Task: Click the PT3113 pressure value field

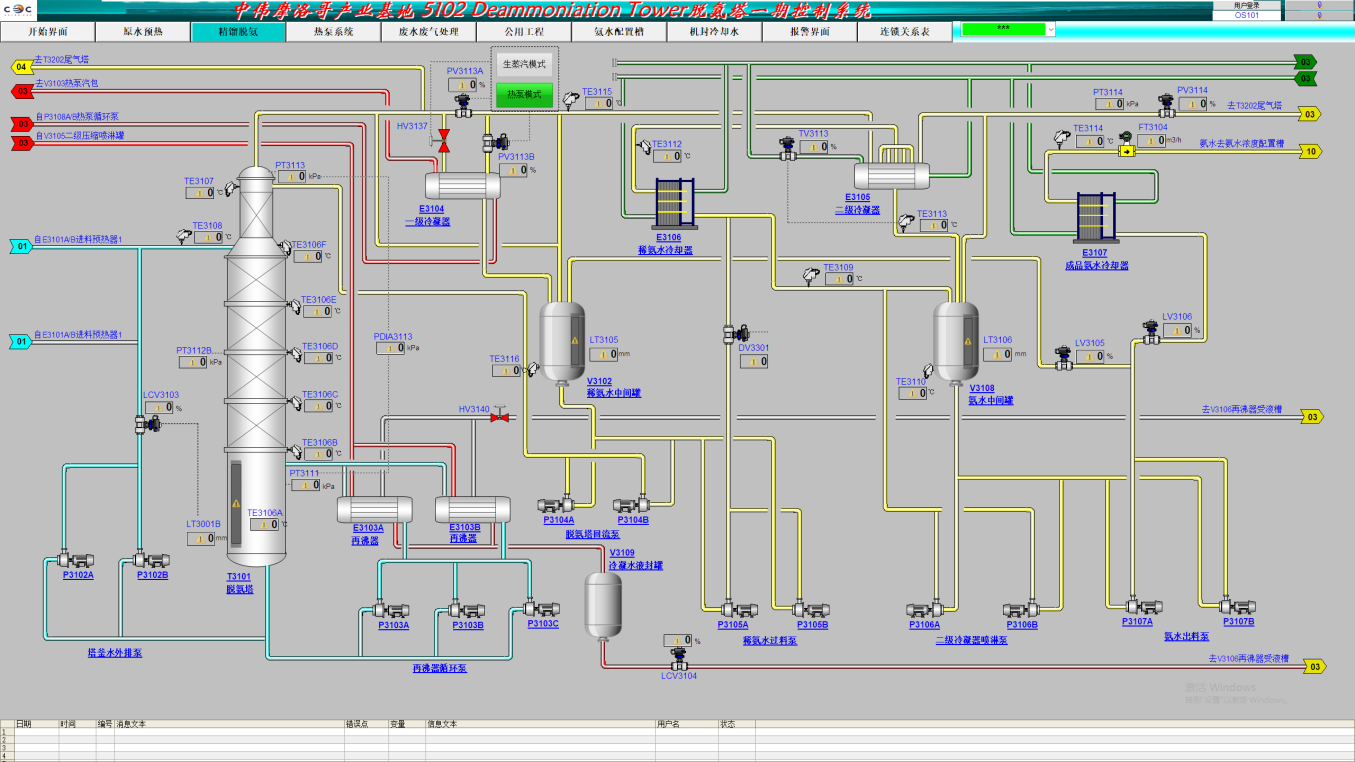Action: point(291,177)
